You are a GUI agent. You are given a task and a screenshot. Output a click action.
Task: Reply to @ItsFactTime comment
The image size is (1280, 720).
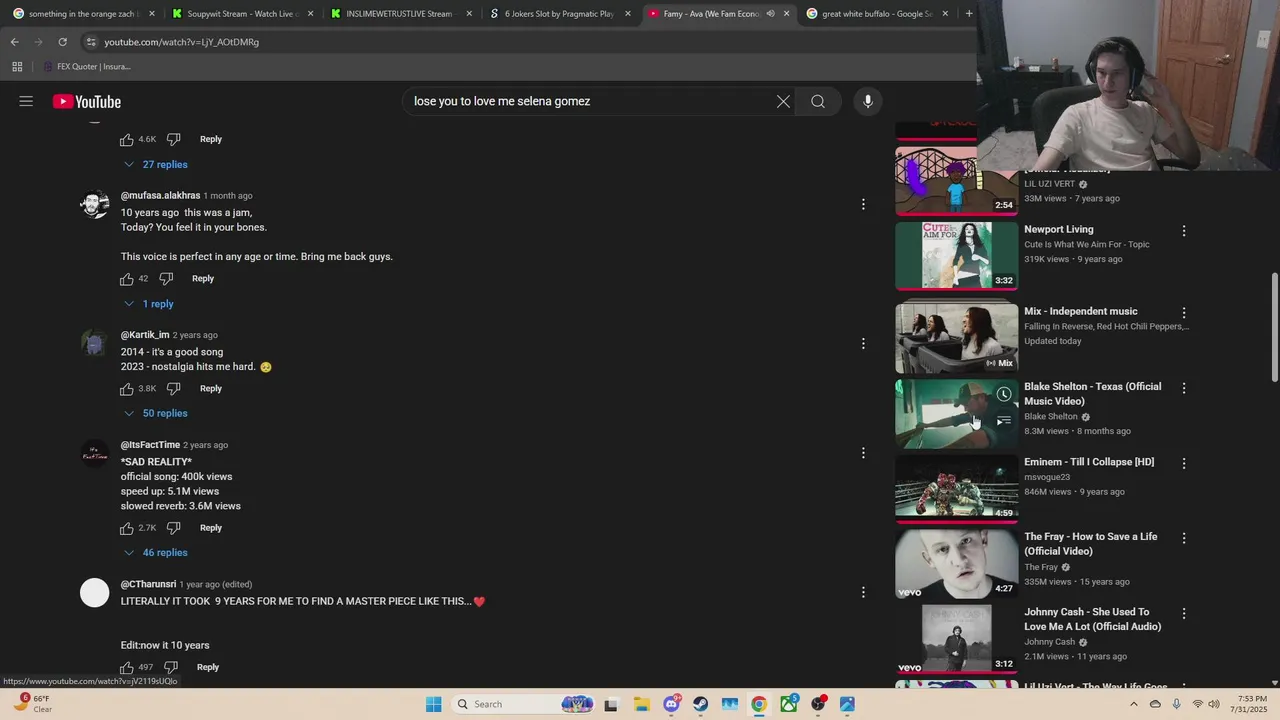(211, 528)
